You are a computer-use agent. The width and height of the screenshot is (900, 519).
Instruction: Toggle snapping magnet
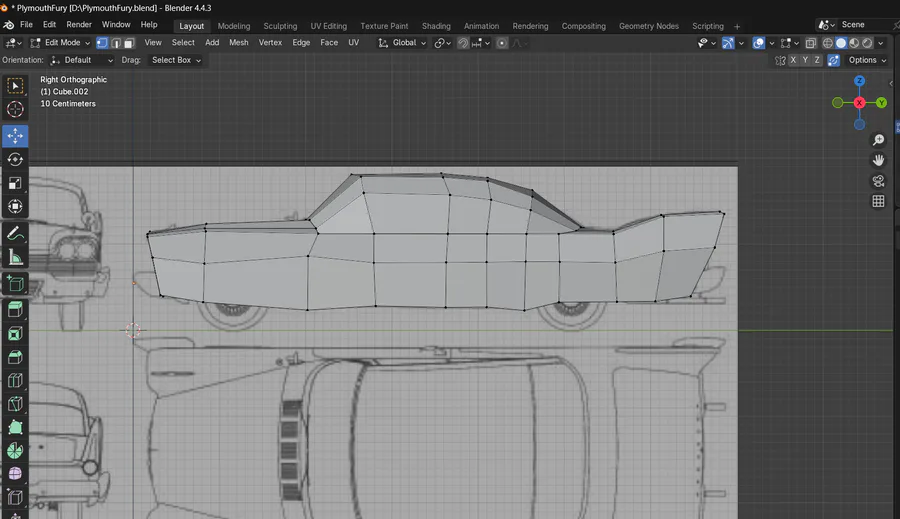coord(463,43)
